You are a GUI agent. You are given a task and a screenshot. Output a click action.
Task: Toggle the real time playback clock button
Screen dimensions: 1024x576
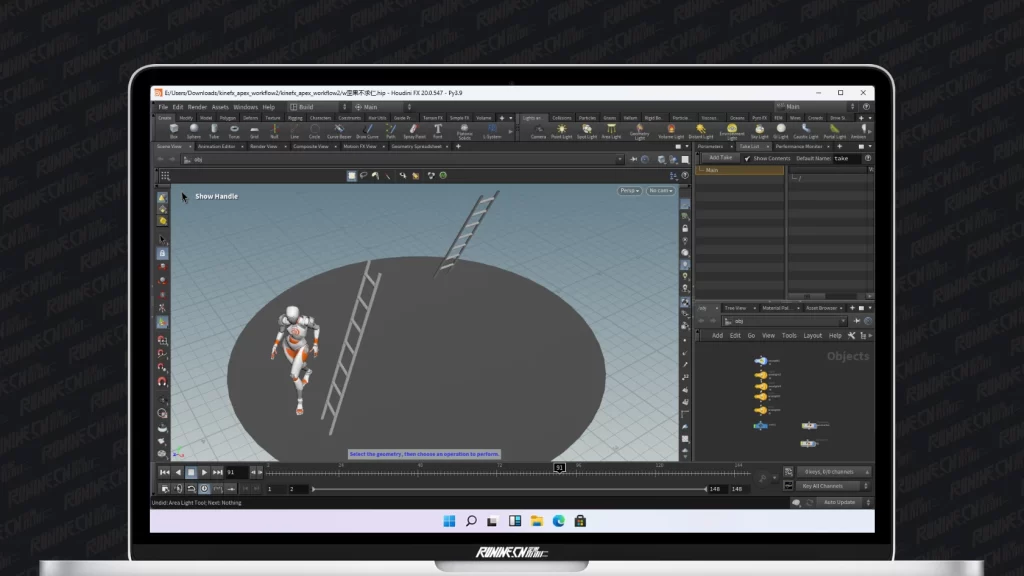(204, 489)
